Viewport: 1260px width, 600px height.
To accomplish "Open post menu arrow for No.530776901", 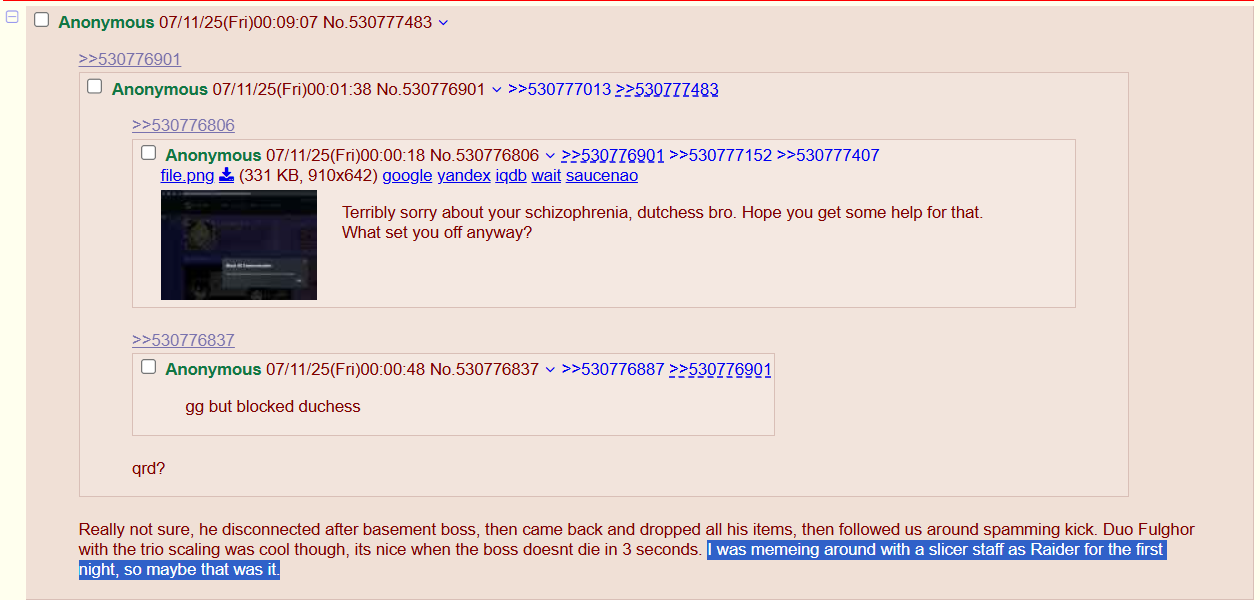I will [496, 89].
